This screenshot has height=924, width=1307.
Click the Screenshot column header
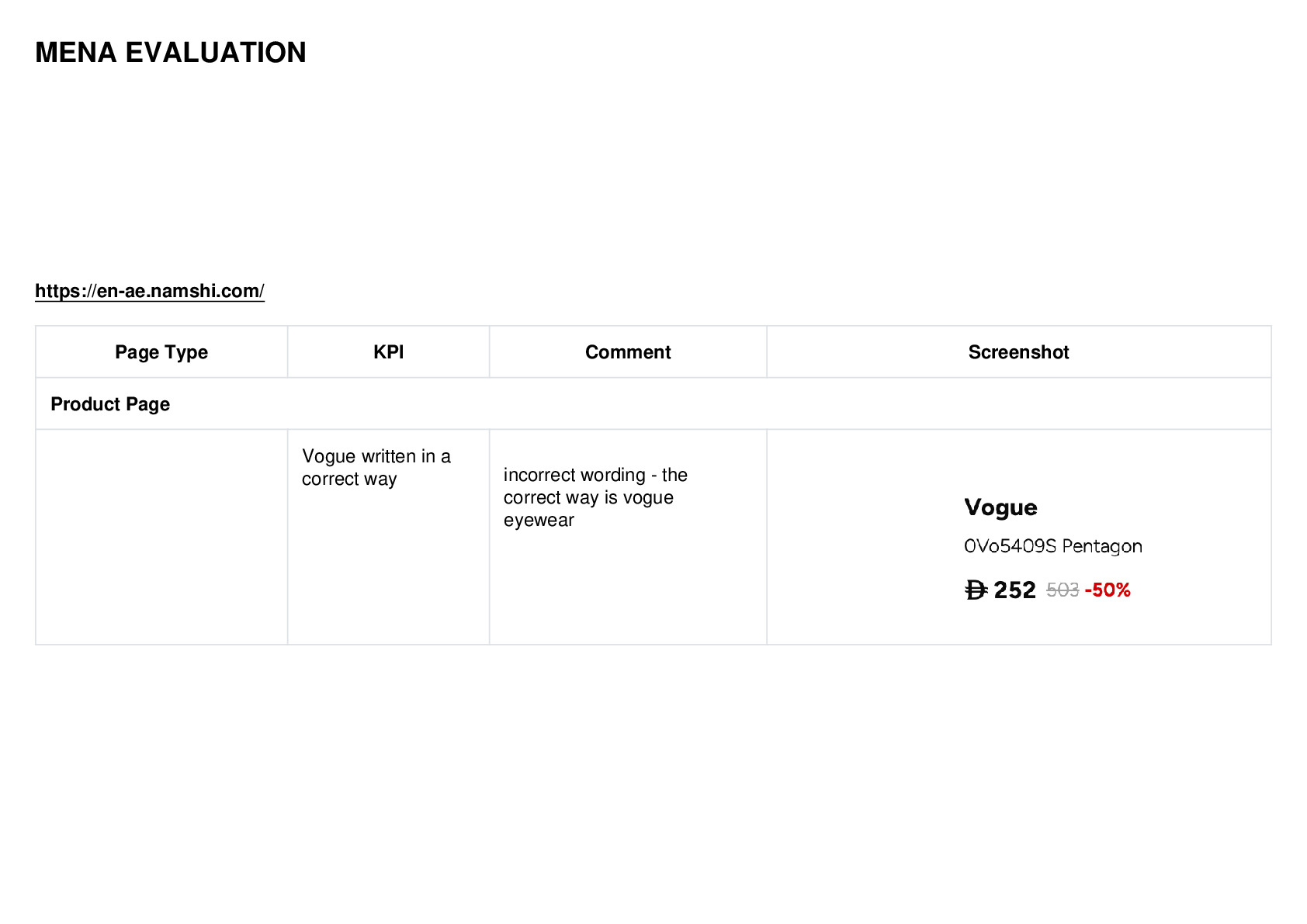pyautogui.click(x=1018, y=352)
